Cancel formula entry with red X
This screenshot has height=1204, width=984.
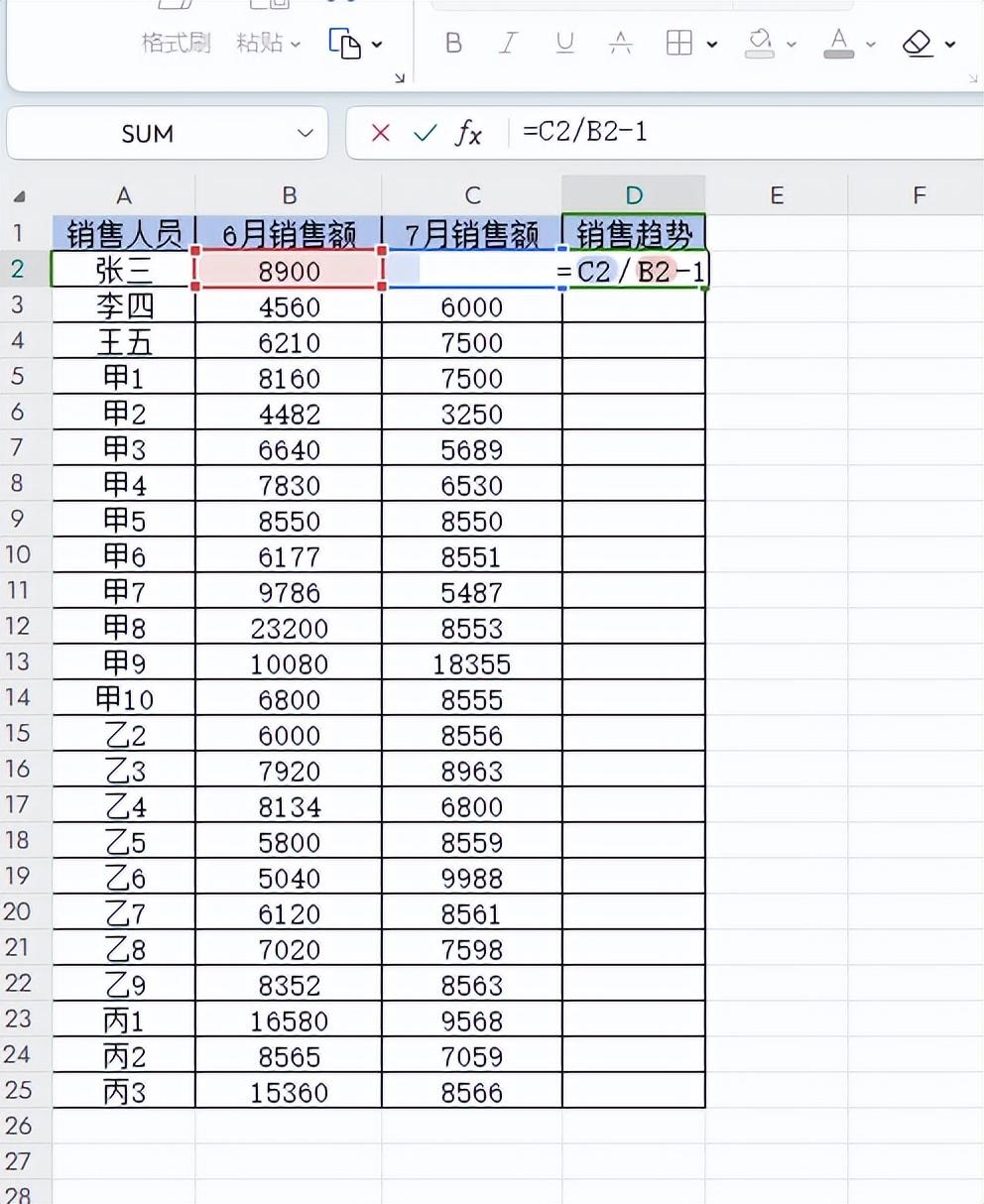tap(380, 133)
